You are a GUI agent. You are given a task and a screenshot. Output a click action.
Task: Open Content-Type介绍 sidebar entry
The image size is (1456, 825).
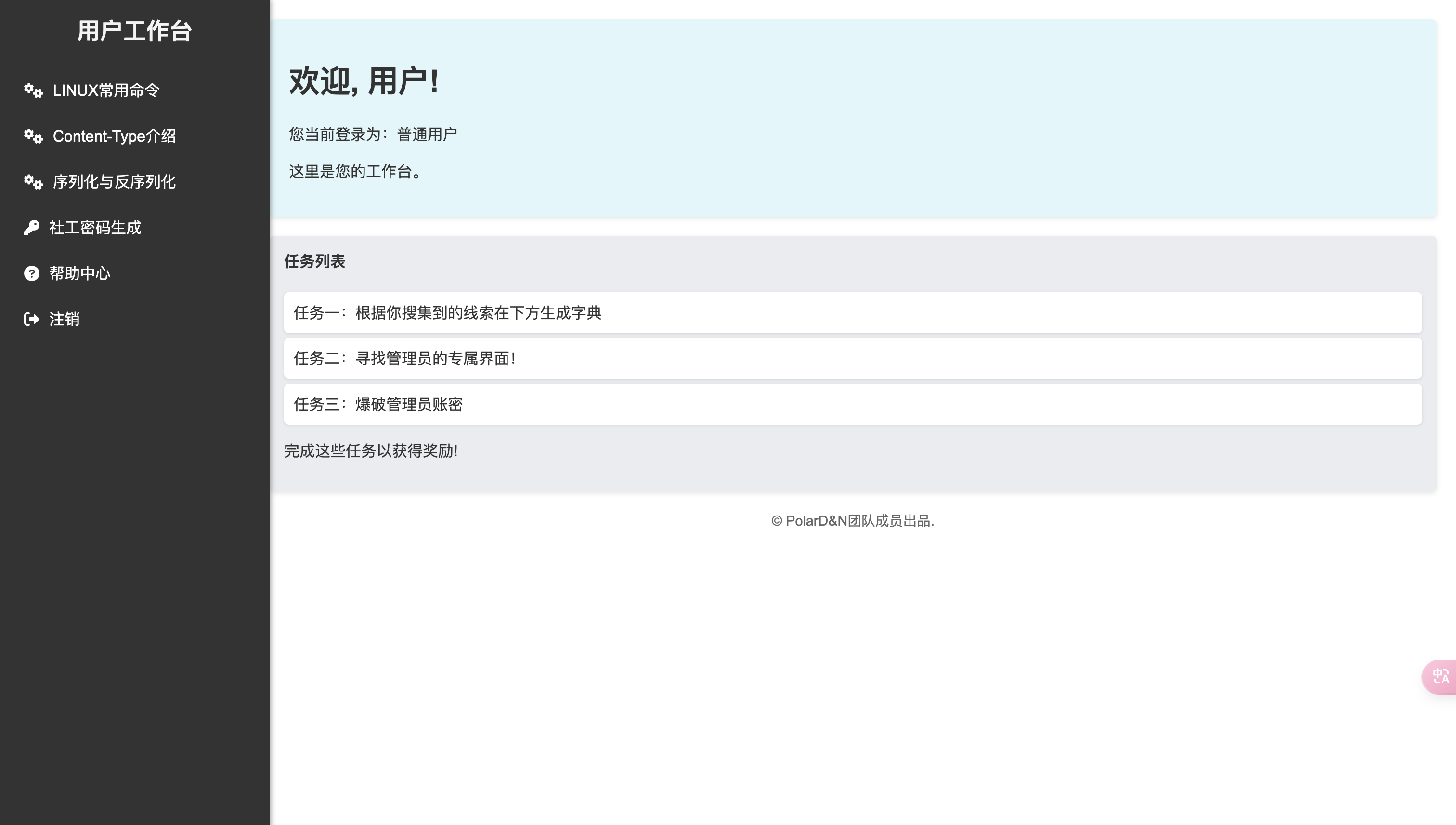point(114,137)
